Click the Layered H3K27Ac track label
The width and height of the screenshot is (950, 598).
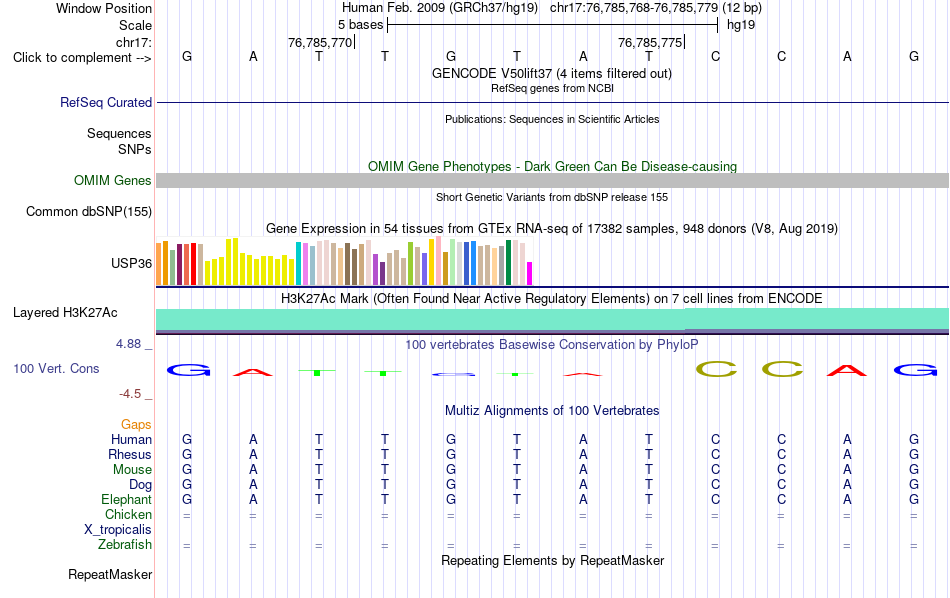(x=65, y=313)
